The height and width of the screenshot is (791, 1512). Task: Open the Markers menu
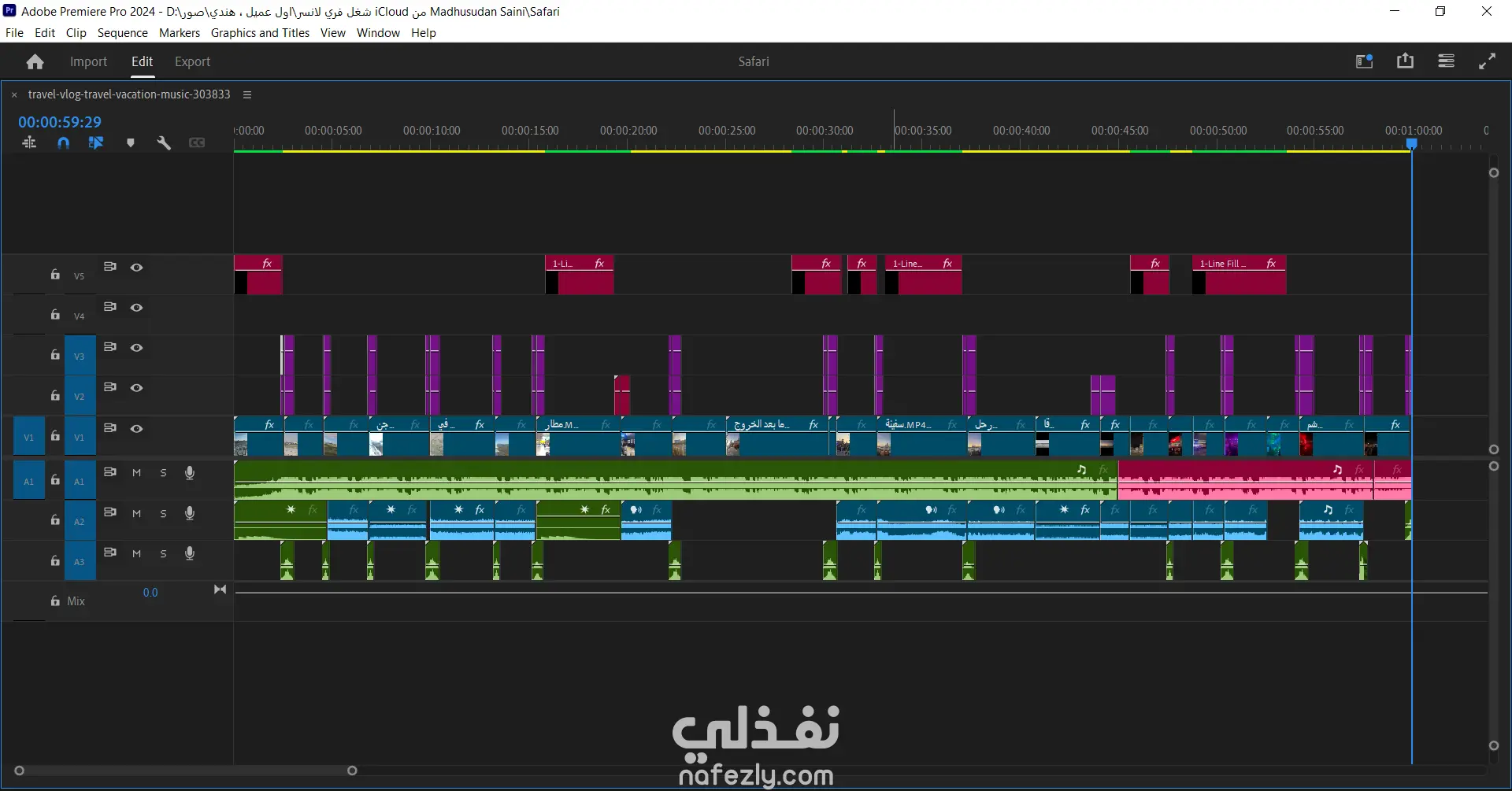click(180, 33)
